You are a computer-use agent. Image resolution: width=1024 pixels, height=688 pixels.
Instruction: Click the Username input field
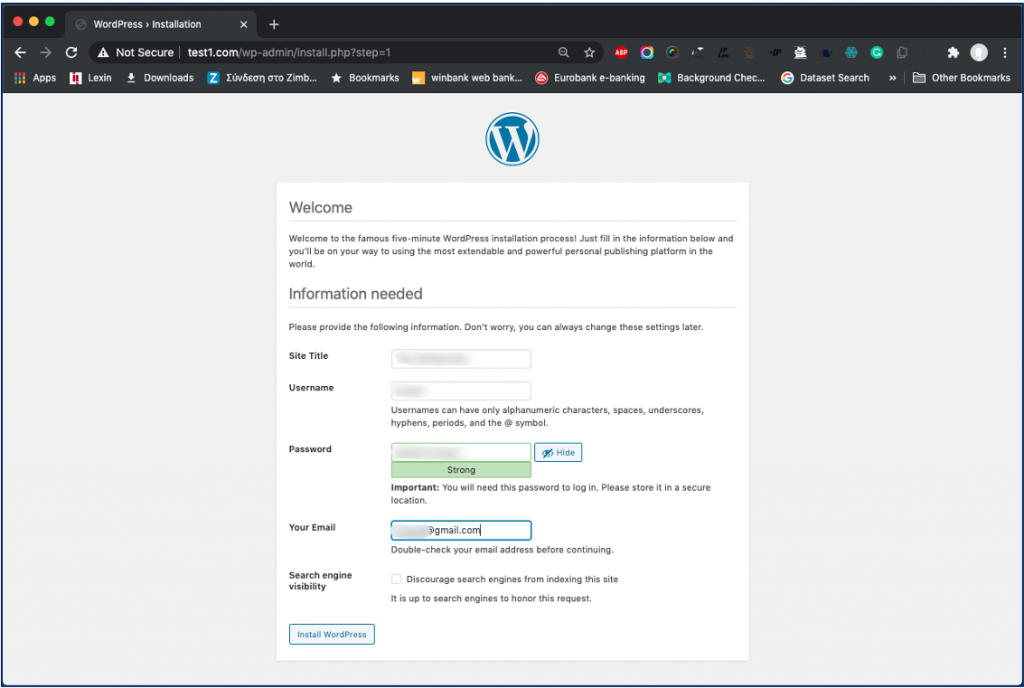461,390
